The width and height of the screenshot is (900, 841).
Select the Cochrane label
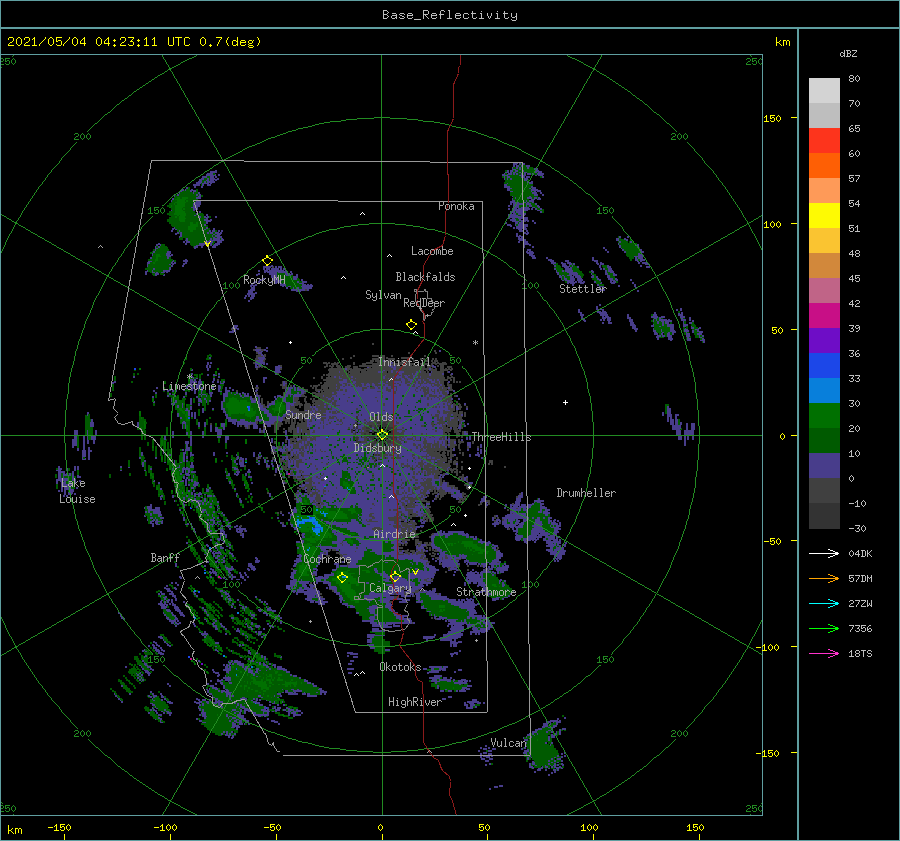(x=327, y=559)
